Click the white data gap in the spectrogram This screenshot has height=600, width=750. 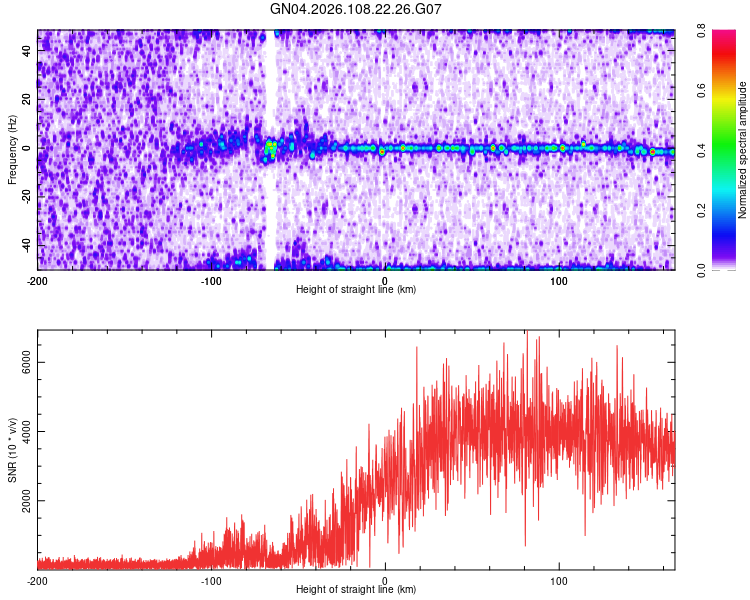click(270, 150)
